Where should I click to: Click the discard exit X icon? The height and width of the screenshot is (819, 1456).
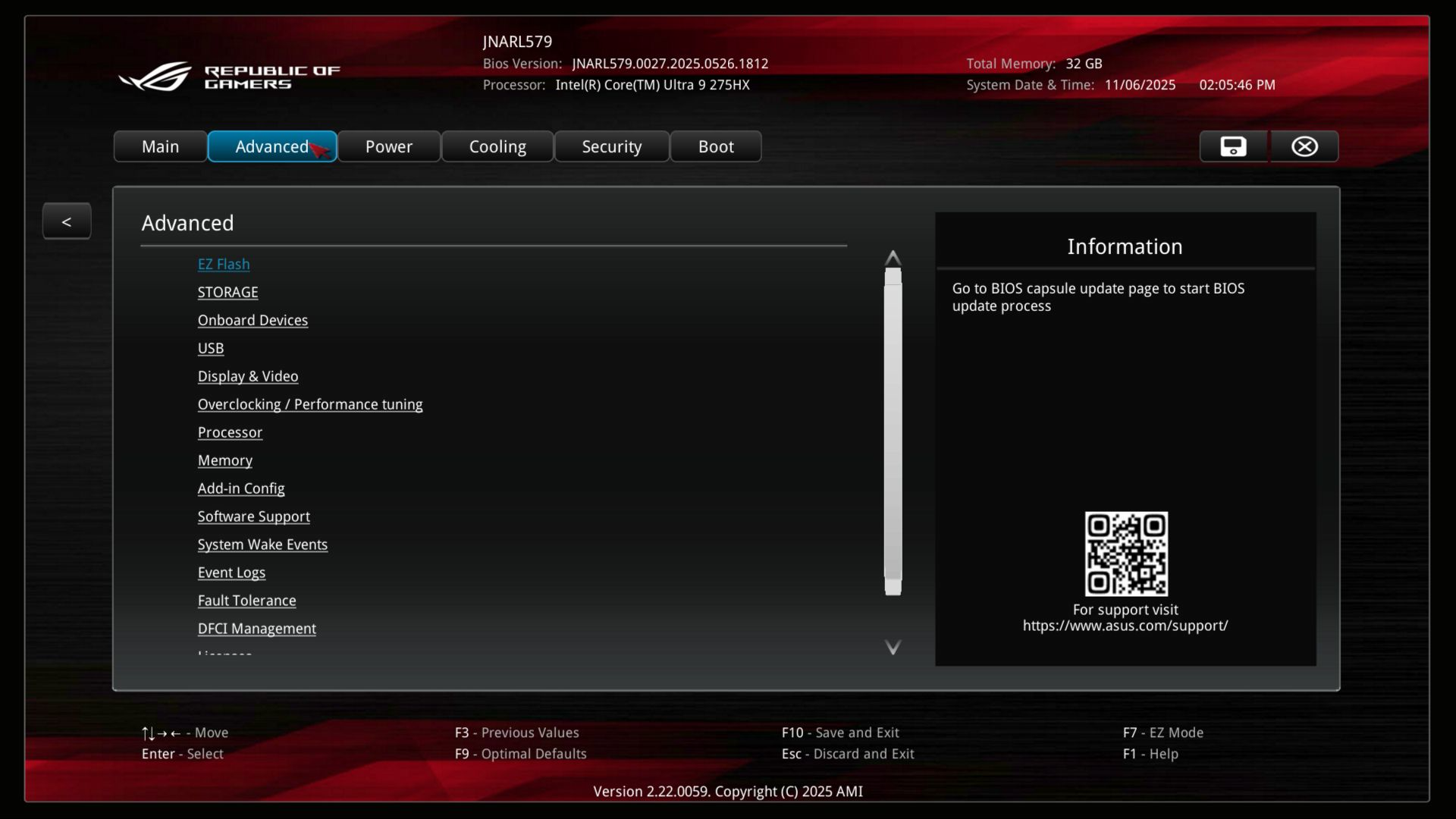tap(1304, 146)
